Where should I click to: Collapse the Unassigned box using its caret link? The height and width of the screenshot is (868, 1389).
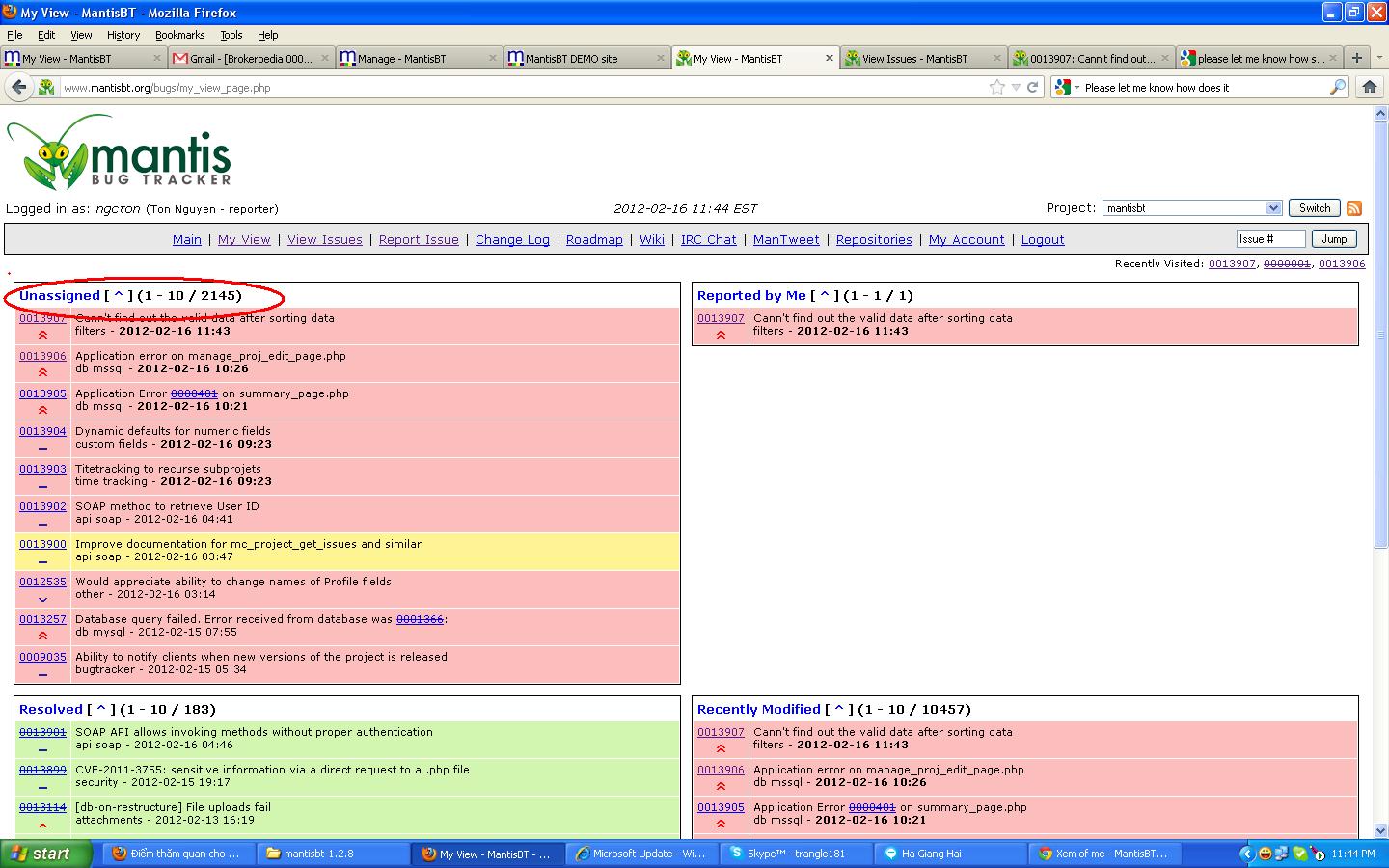click(119, 296)
